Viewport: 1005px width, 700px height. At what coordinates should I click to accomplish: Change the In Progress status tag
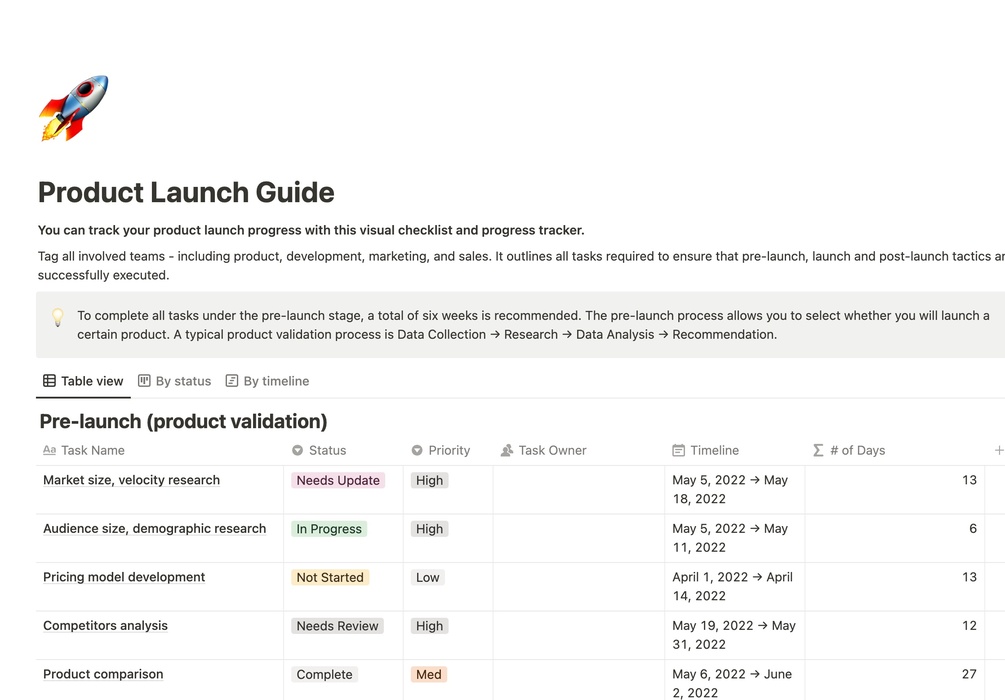coord(329,529)
